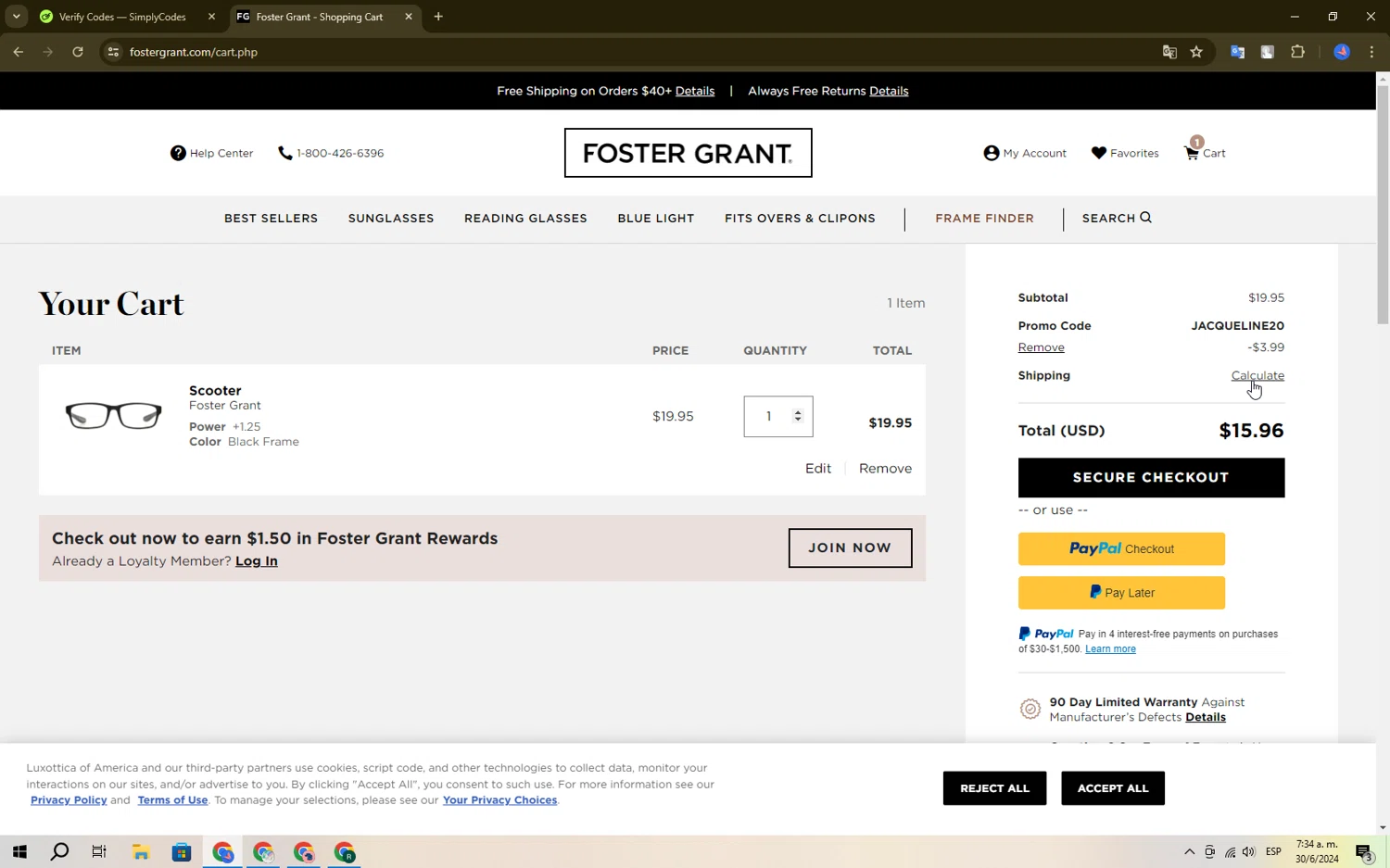Viewport: 1390px width, 868px height.
Task: Open Blue Light menu
Action: 655,219
